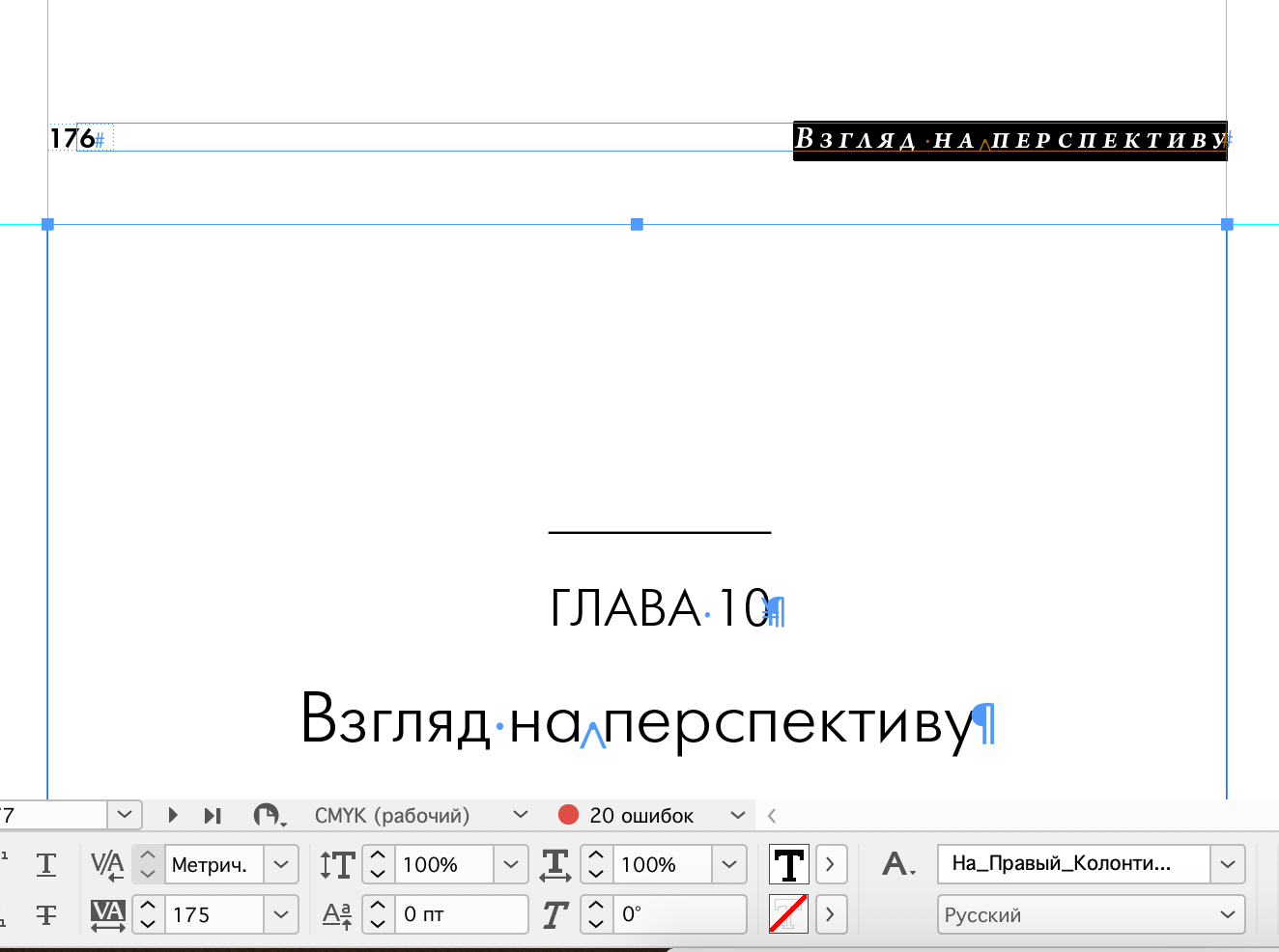This screenshot has height=952, width=1279.
Task: Click the top-left text frame handle
Action: 47,224
